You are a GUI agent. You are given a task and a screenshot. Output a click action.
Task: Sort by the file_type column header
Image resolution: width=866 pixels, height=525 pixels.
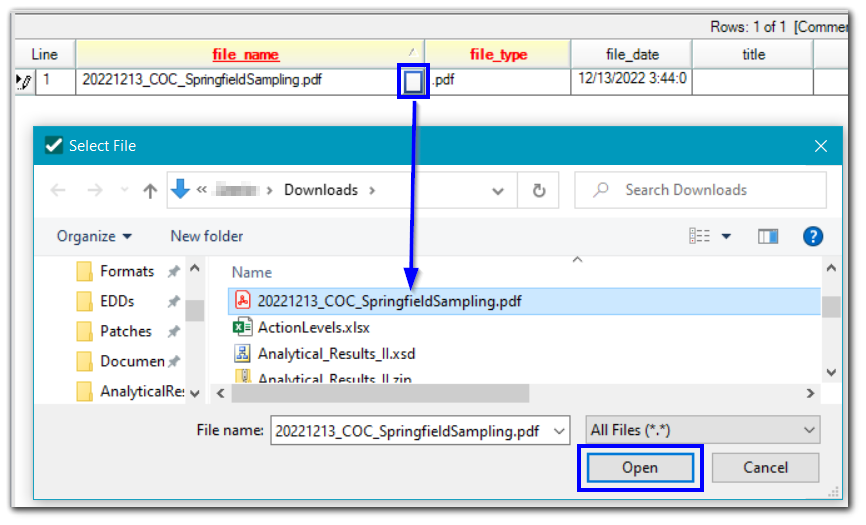(498, 54)
